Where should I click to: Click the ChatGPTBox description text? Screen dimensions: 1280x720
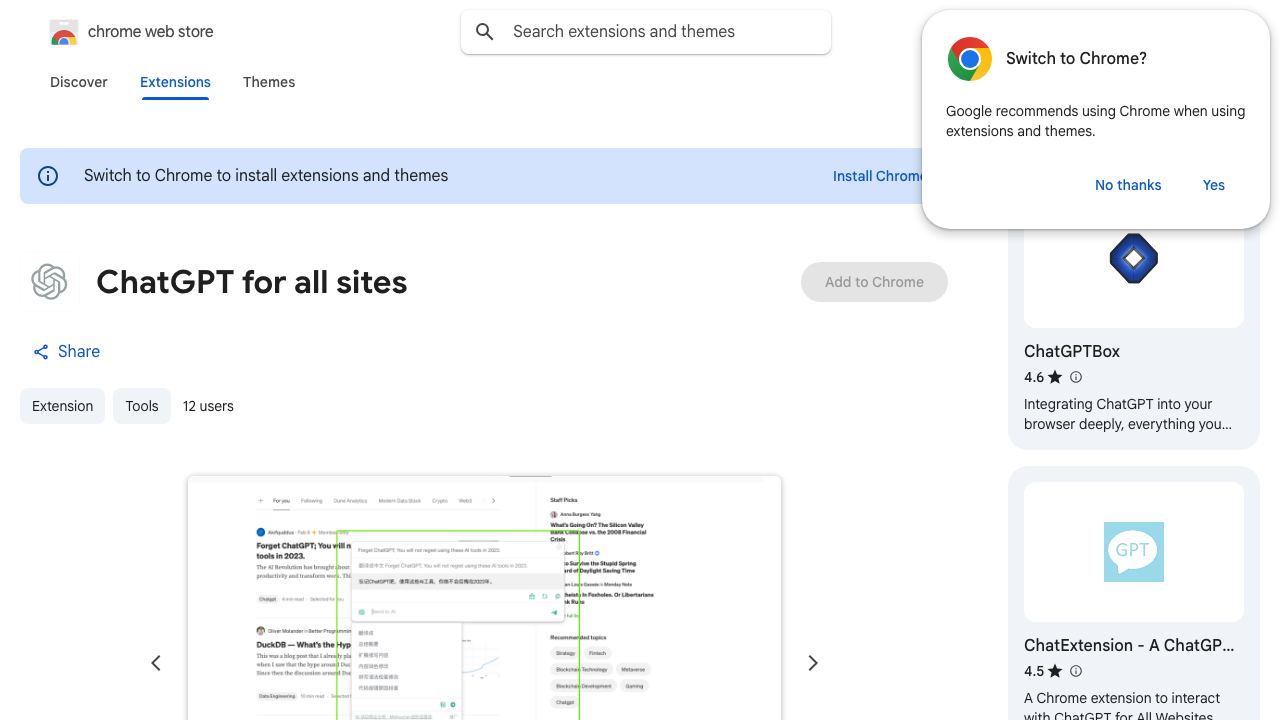click(1128, 414)
